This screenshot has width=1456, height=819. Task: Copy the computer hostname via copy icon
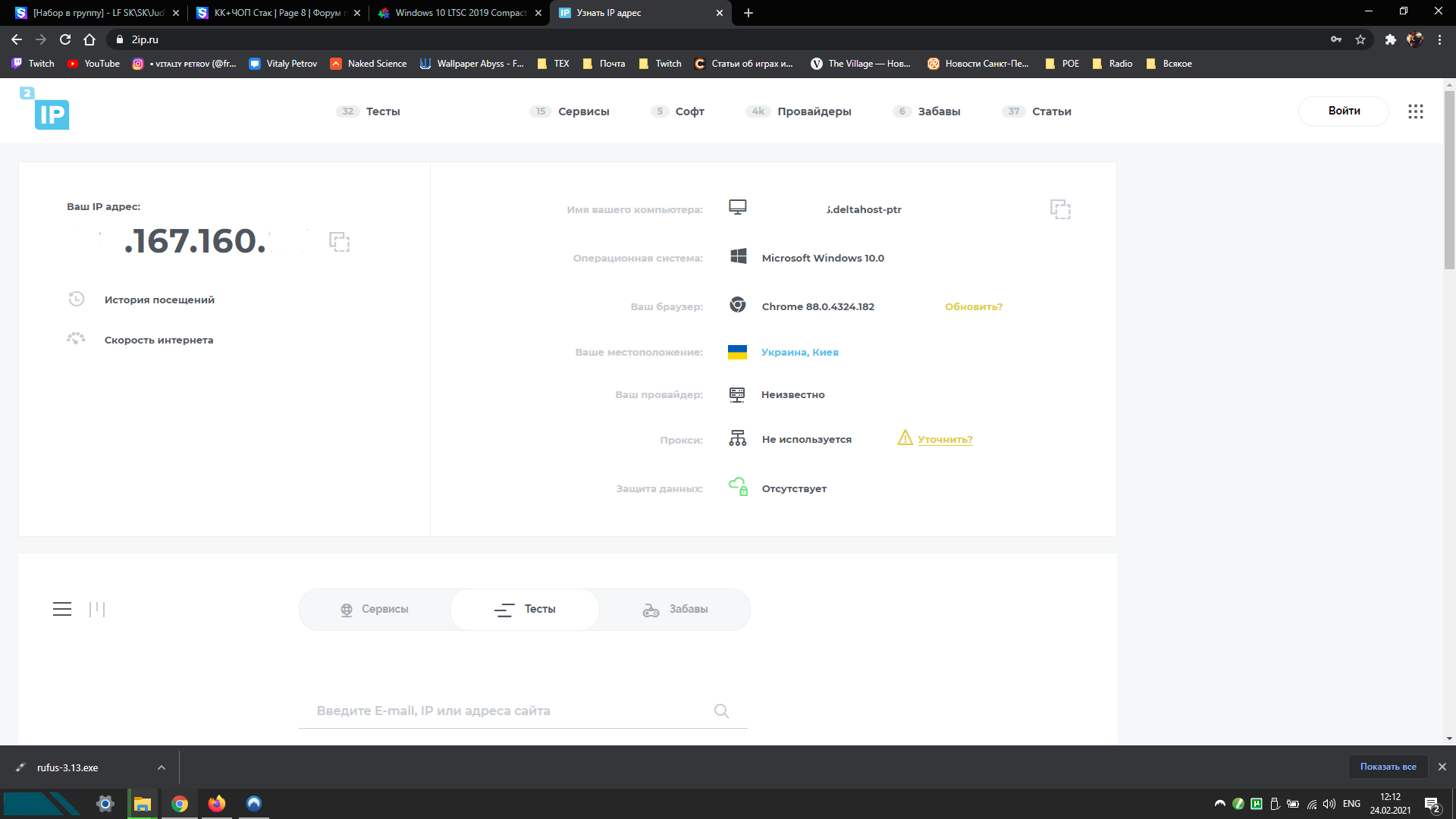point(1060,209)
